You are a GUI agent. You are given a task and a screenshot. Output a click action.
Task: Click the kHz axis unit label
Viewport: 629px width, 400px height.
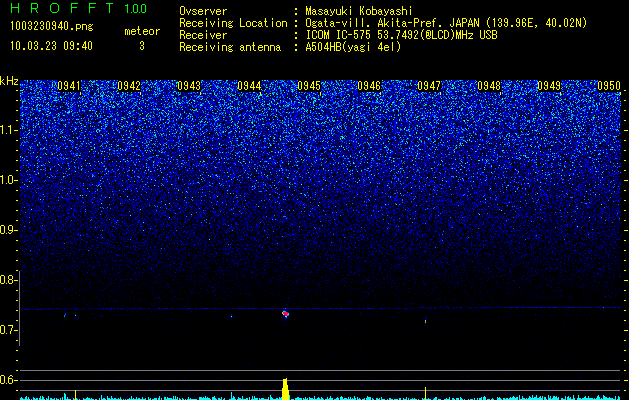[x=9, y=81]
